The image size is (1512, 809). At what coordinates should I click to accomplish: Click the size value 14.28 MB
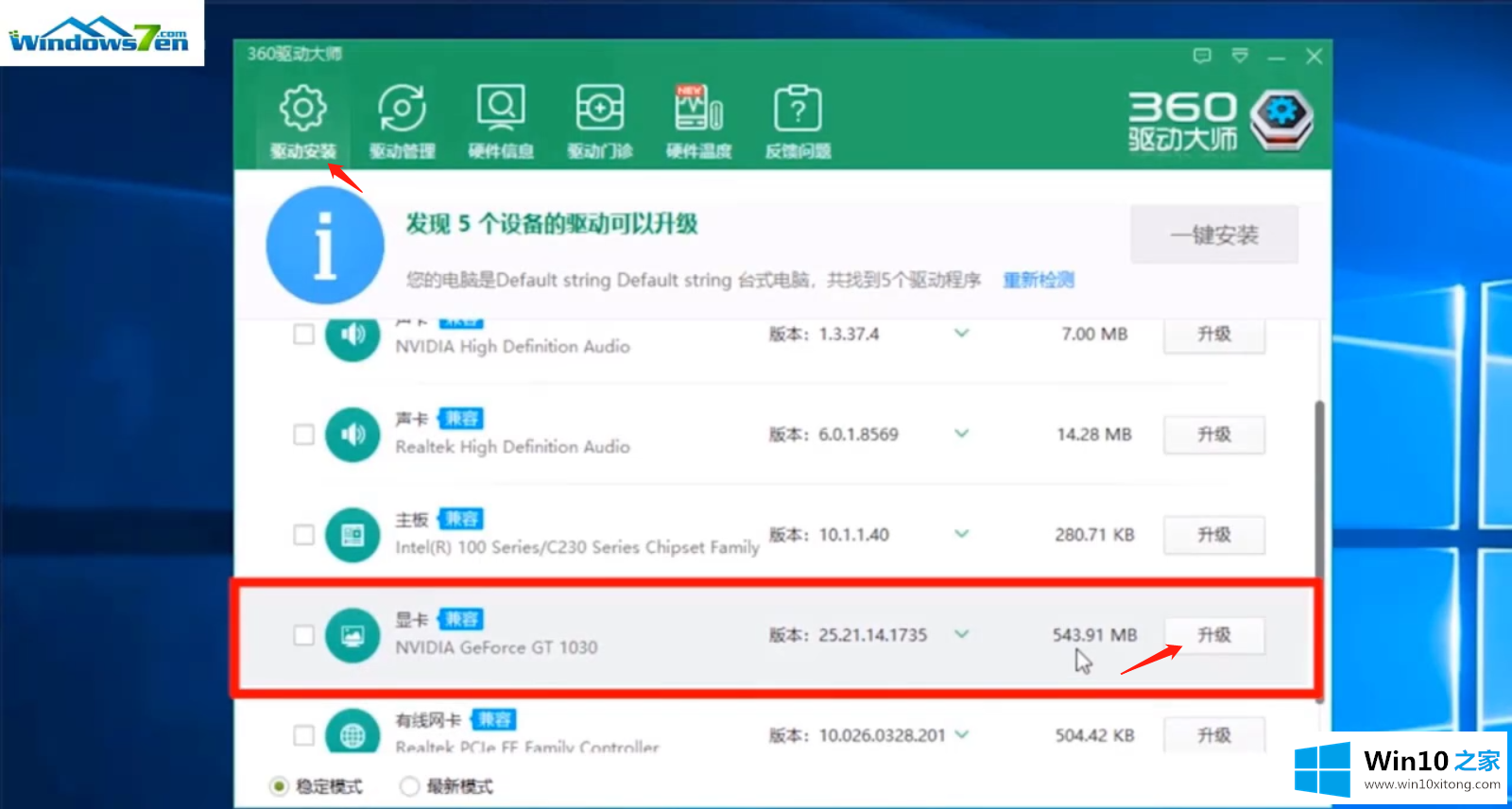pyautogui.click(x=1094, y=435)
